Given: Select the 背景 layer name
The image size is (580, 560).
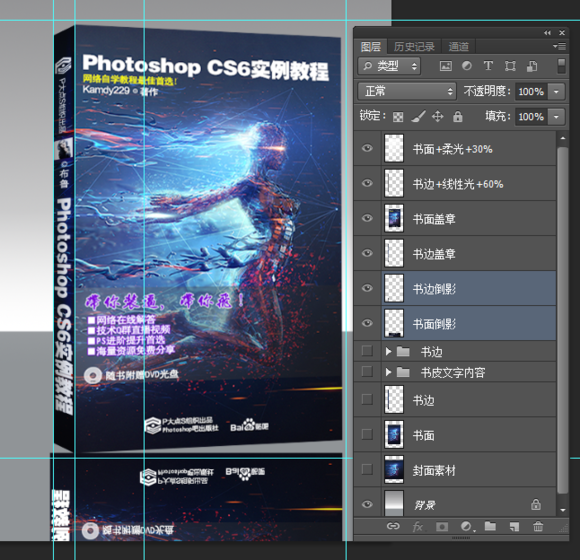Looking at the screenshot, I should click(425, 505).
